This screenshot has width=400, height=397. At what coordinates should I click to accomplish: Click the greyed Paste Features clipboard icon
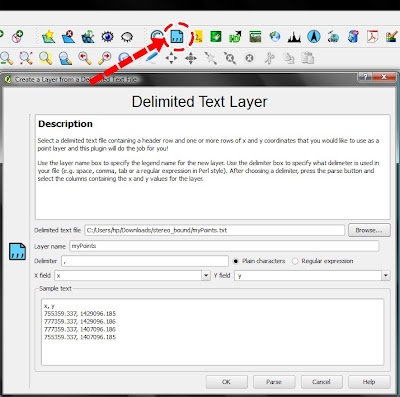tap(308, 58)
